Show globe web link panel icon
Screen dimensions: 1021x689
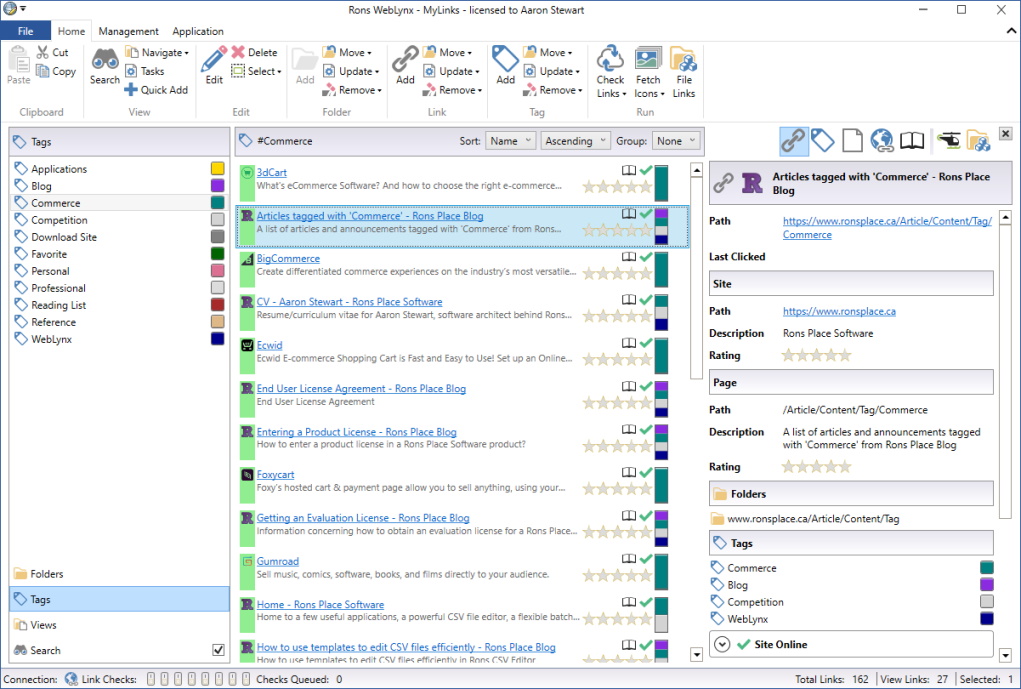pos(882,141)
